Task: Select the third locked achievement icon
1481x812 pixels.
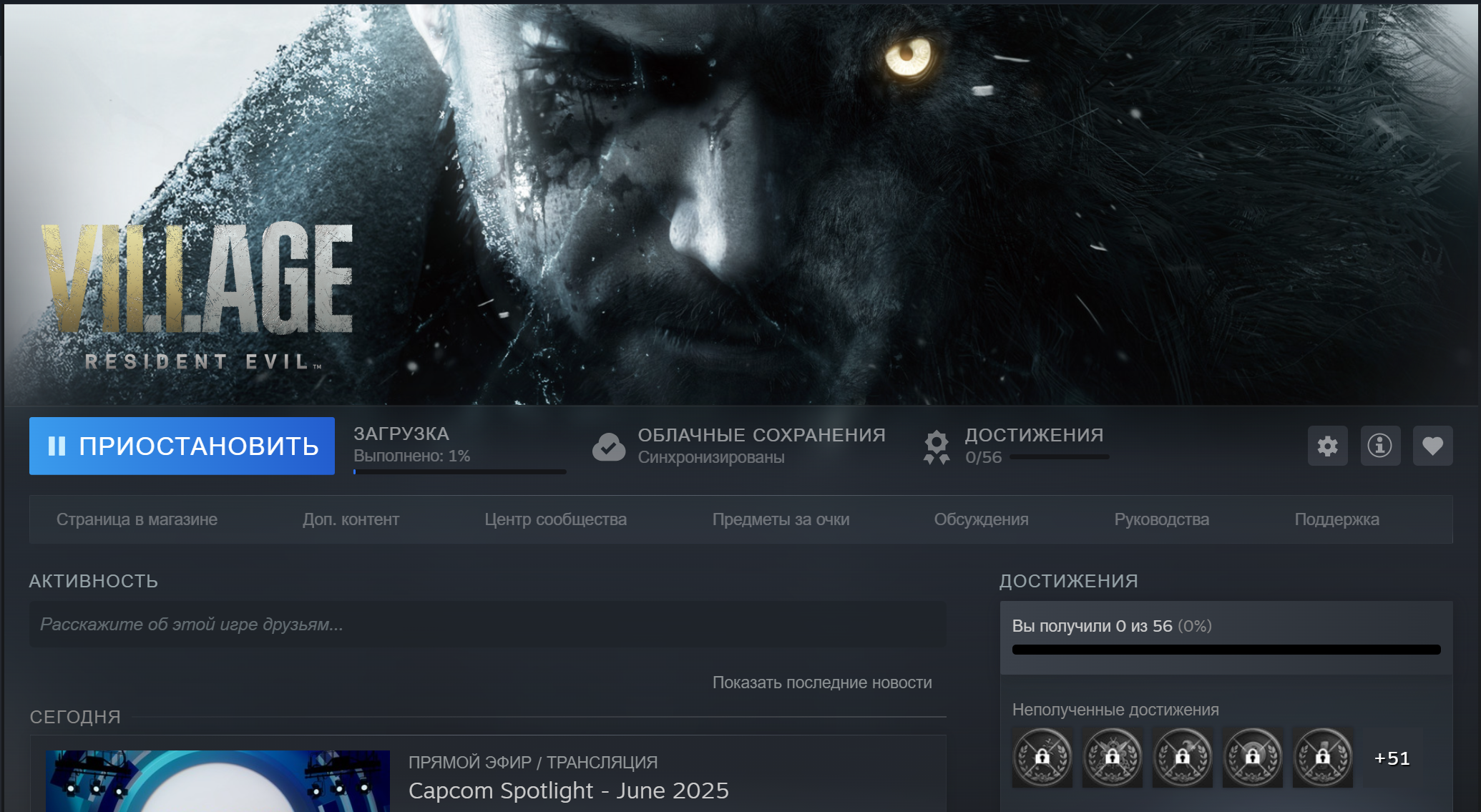Action: [1183, 758]
